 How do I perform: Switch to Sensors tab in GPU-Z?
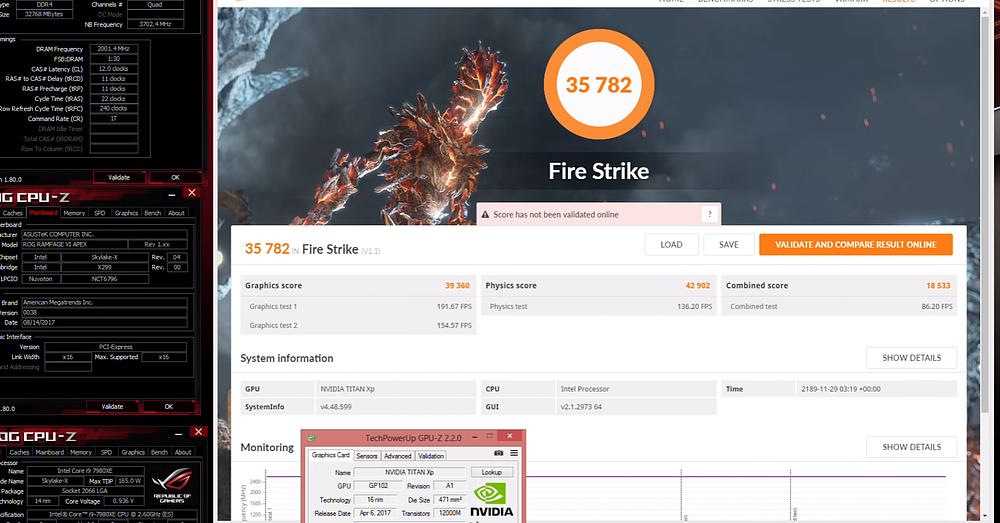click(x=367, y=456)
